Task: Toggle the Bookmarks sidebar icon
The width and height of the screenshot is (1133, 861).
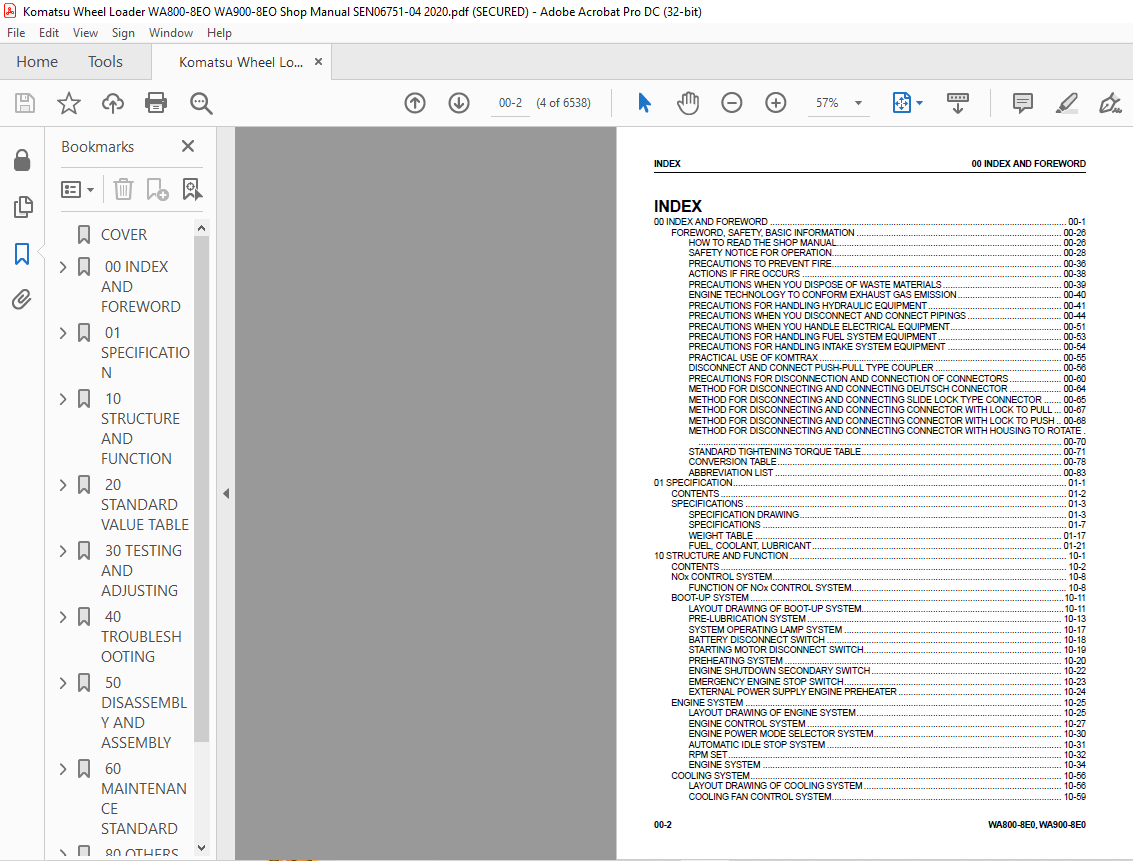Action: click(x=22, y=254)
